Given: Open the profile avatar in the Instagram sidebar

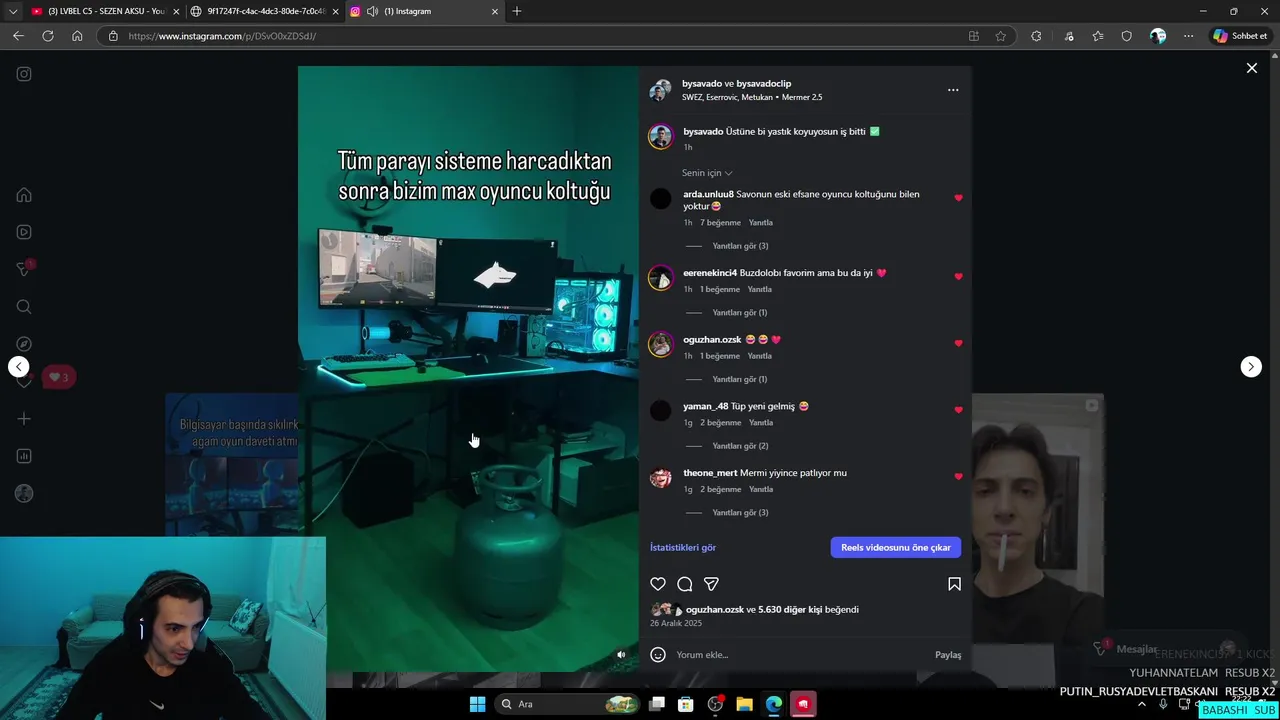Looking at the screenshot, I should (x=24, y=493).
